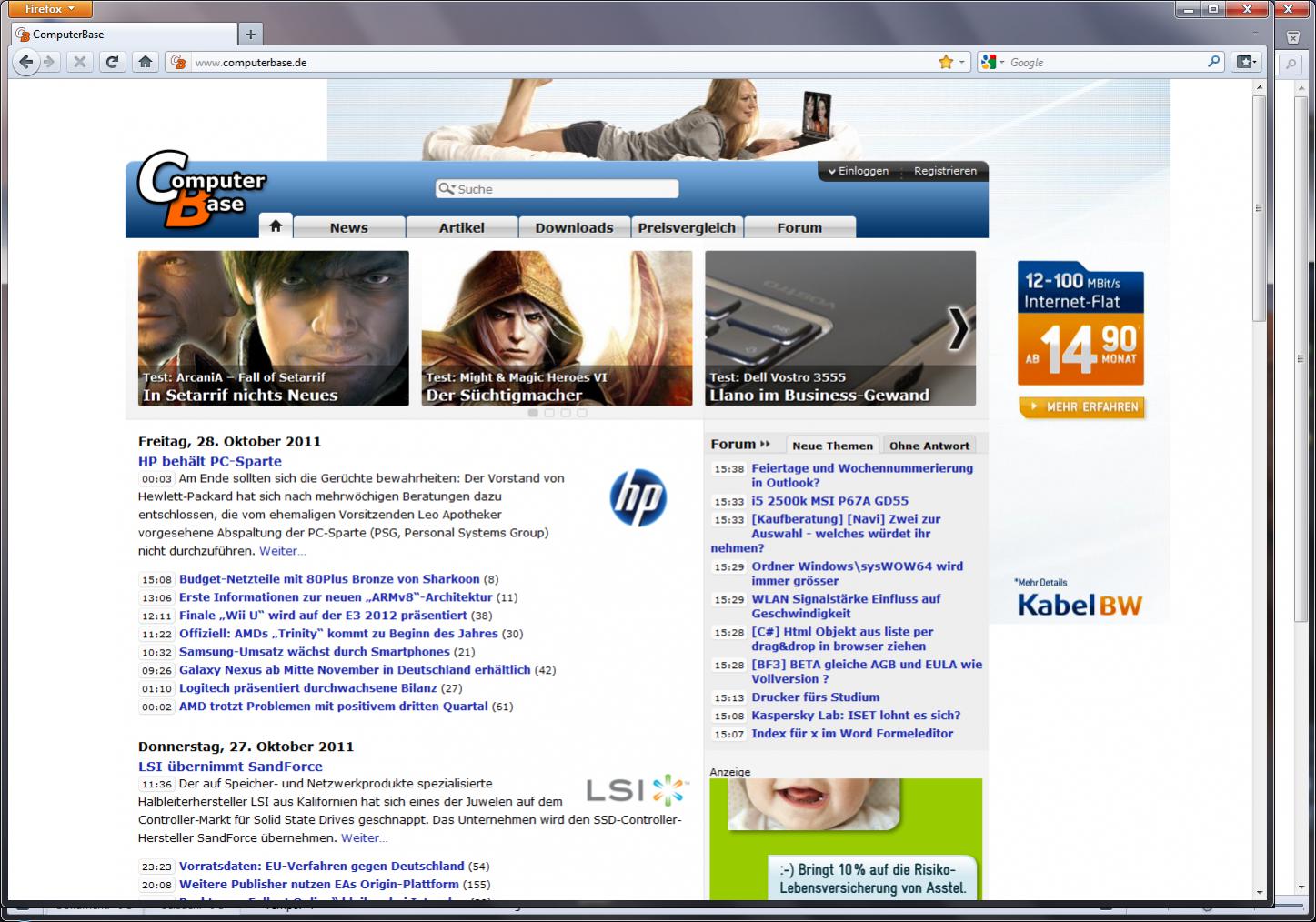Select the ComputerBase browser tab
1316x922 pixels.
pos(124,35)
